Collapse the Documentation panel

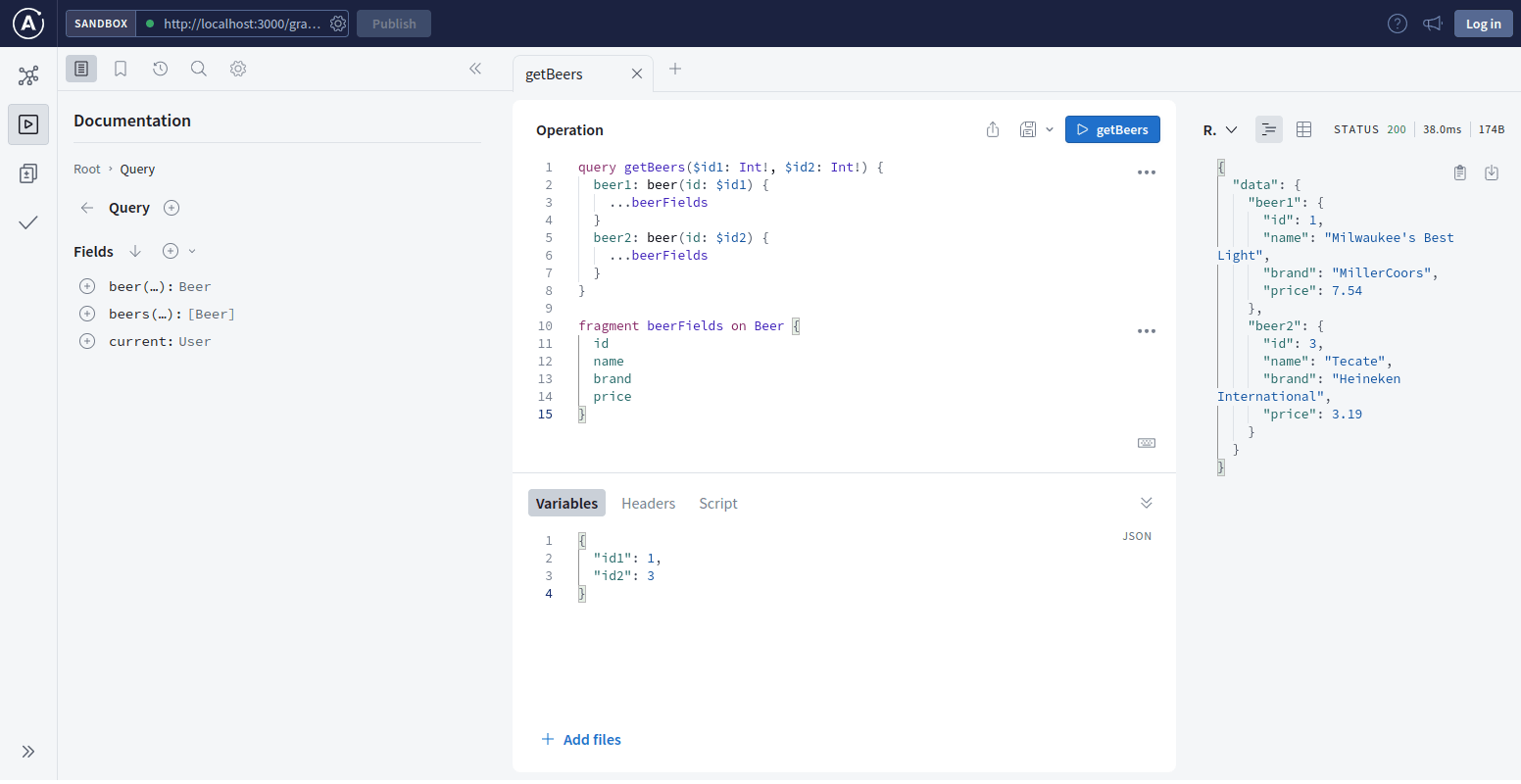[475, 69]
